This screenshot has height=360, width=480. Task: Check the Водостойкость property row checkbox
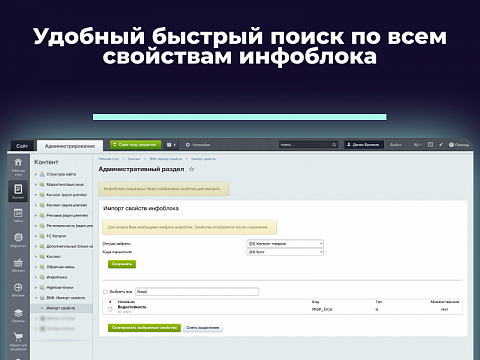point(110,310)
